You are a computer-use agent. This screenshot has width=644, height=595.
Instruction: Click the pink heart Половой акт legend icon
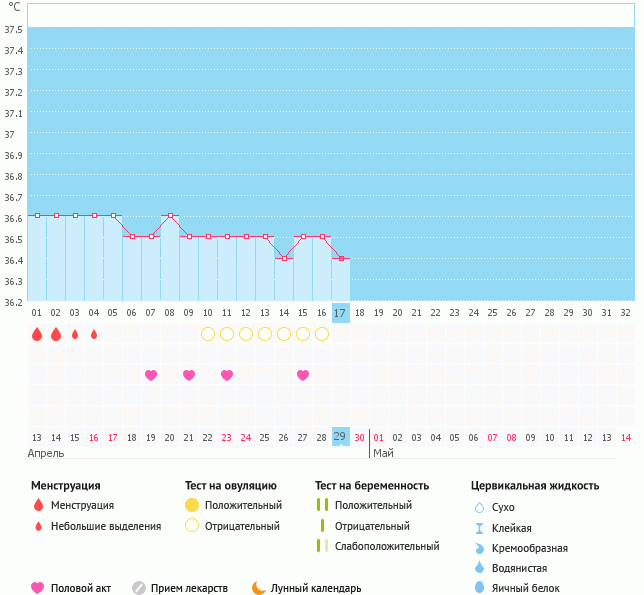(37, 588)
